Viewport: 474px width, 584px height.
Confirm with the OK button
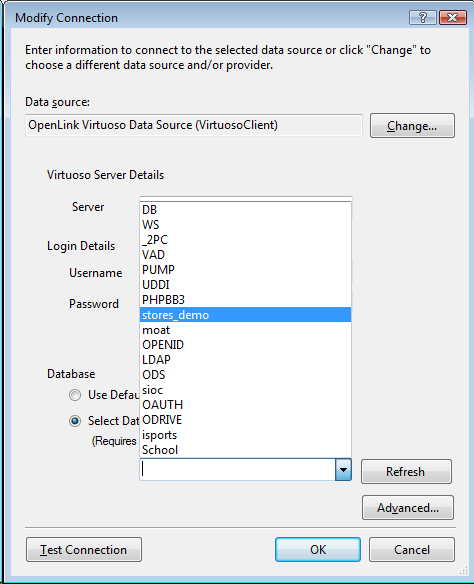(x=318, y=549)
